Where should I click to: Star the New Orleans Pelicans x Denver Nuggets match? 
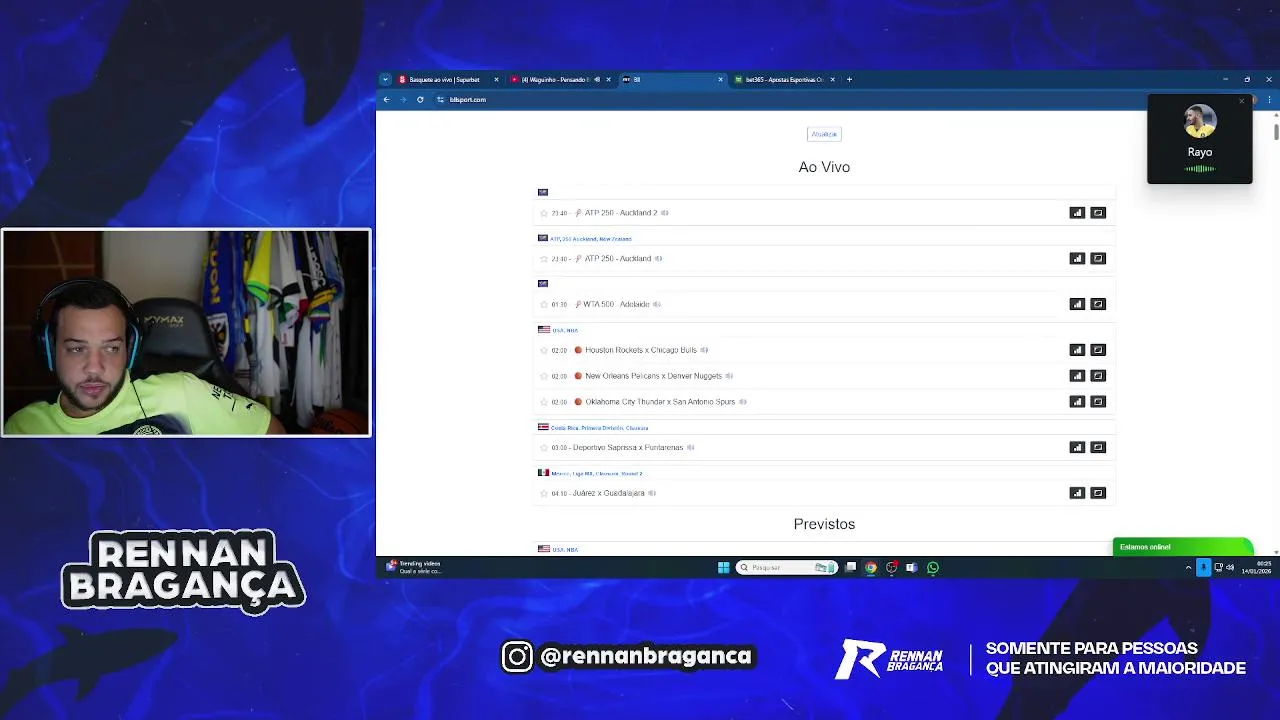click(x=544, y=376)
